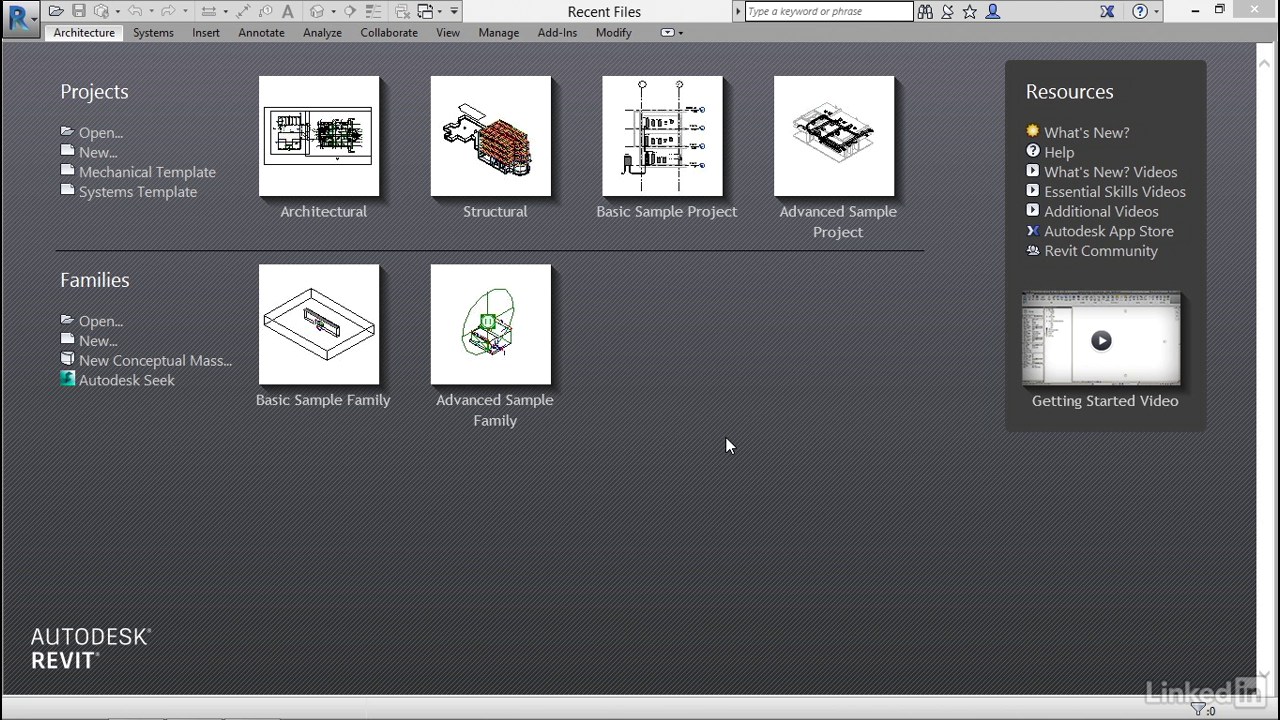Switch to the Annotate ribbon tab

tap(261, 32)
